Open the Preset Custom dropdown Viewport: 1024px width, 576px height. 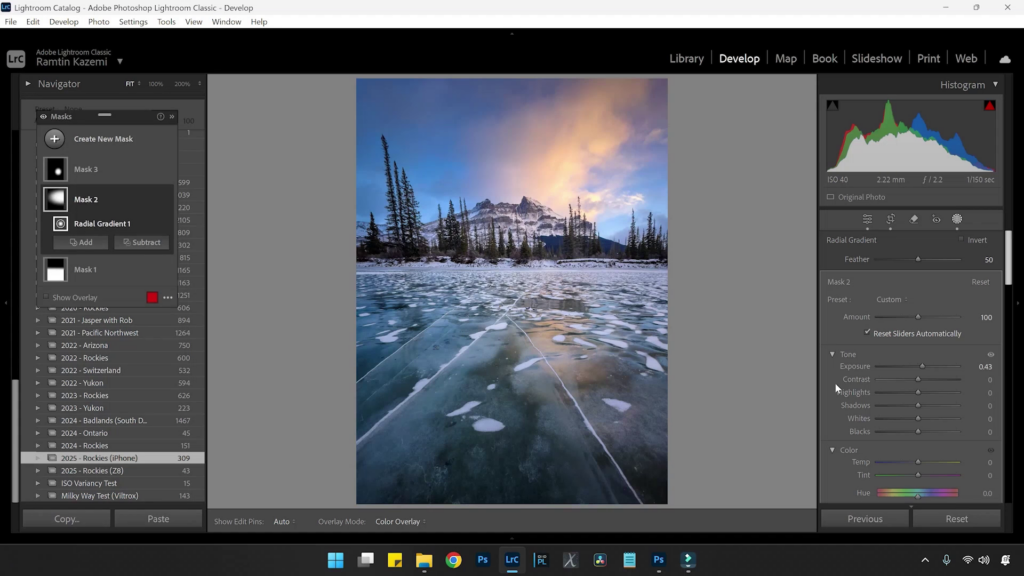(890, 299)
